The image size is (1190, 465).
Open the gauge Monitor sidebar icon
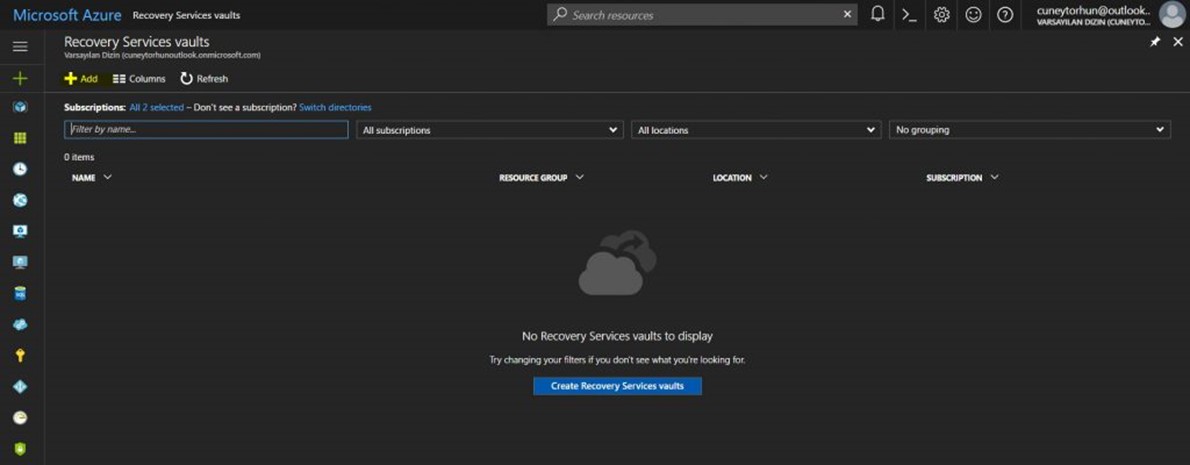pyautogui.click(x=20, y=417)
